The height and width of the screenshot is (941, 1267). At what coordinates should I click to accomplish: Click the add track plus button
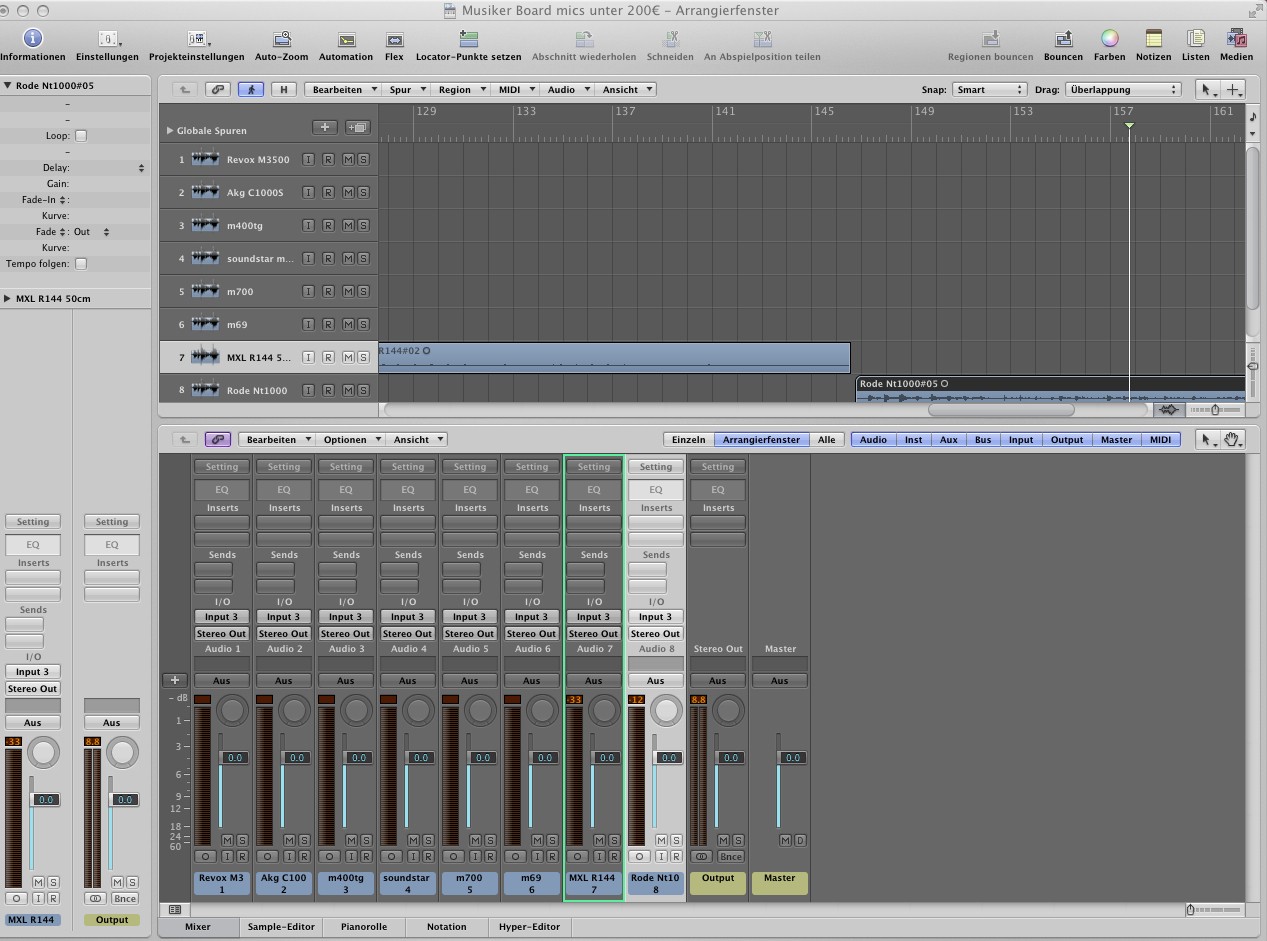324,127
